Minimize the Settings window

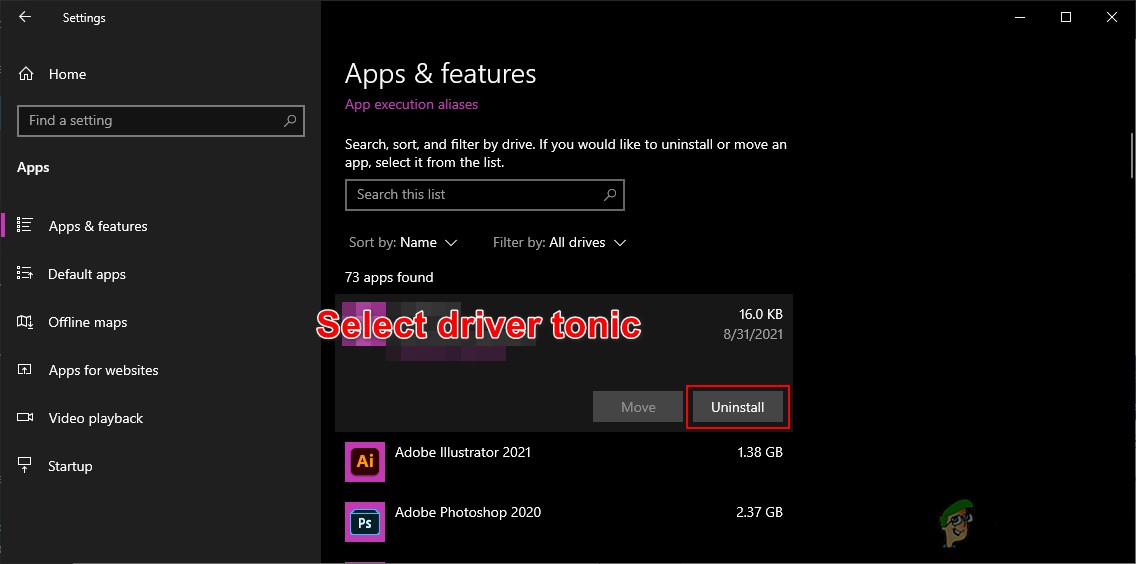(x=1020, y=17)
